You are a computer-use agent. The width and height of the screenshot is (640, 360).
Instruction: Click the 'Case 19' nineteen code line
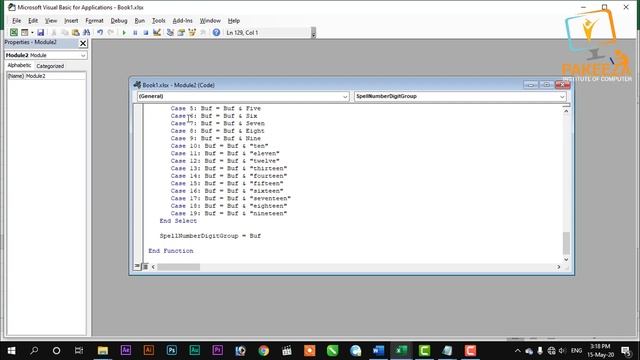229,213
